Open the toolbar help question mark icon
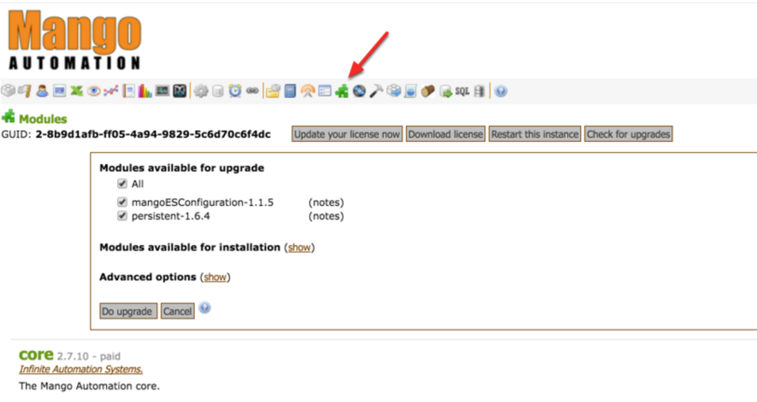This screenshot has height=402, width=757. click(x=501, y=91)
